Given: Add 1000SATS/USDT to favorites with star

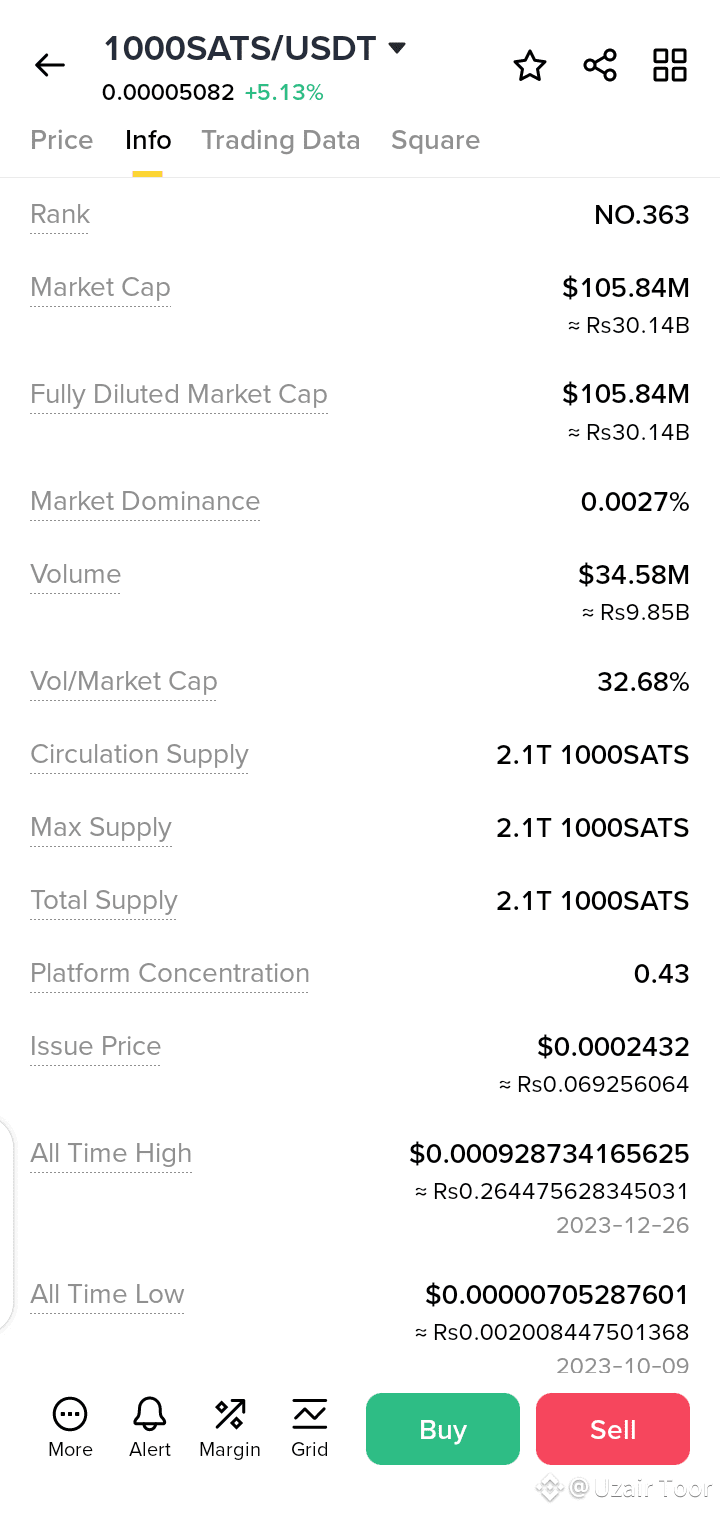Looking at the screenshot, I should (x=530, y=66).
